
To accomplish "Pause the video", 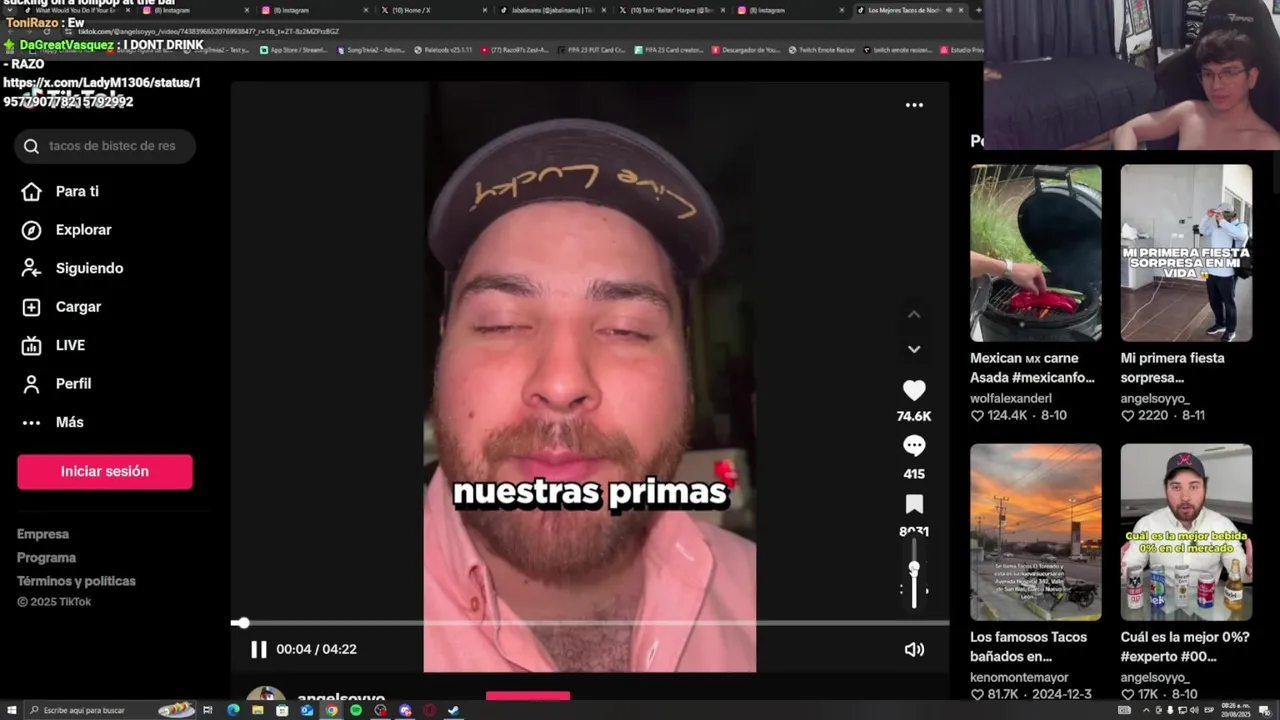I will [259, 649].
